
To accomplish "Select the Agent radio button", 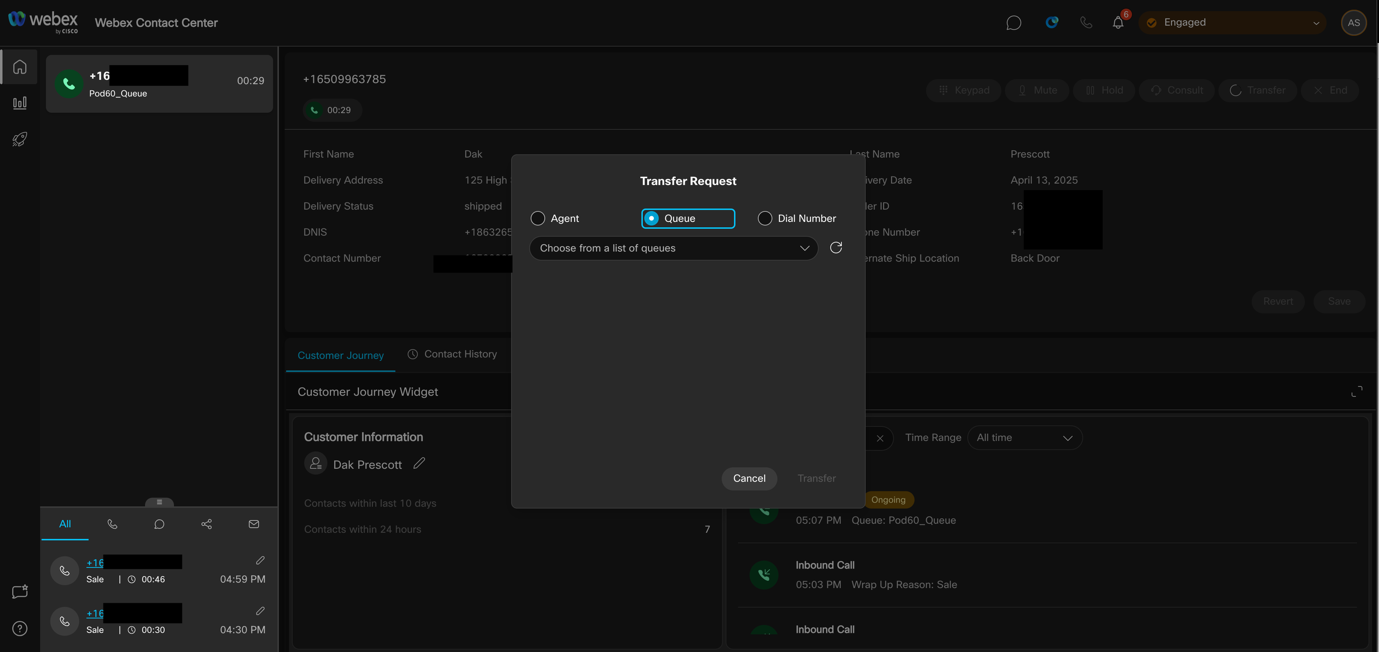I will coord(538,218).
